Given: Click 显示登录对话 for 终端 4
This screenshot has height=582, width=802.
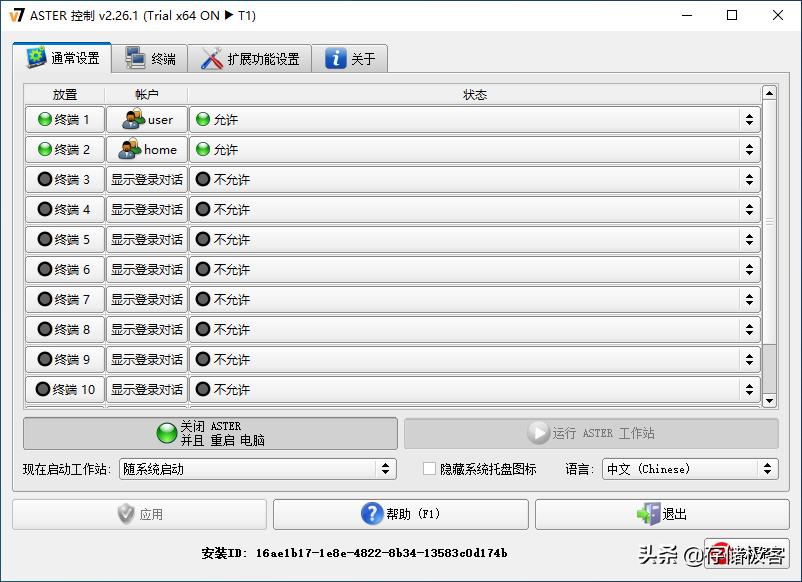Looking at the screenshot, I should pos(147,209).
